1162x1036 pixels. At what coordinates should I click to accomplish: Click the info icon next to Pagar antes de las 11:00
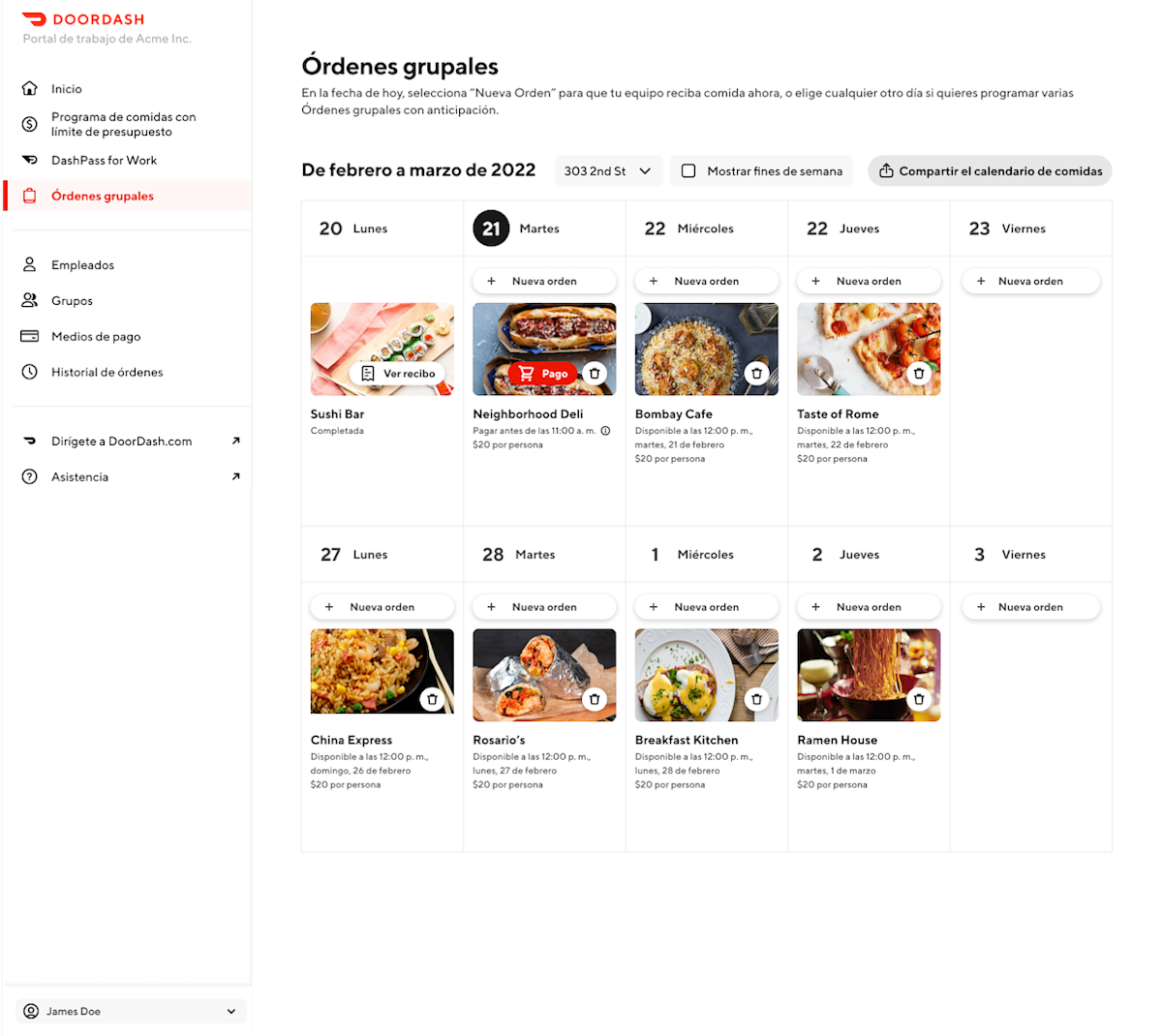(606, 431)
